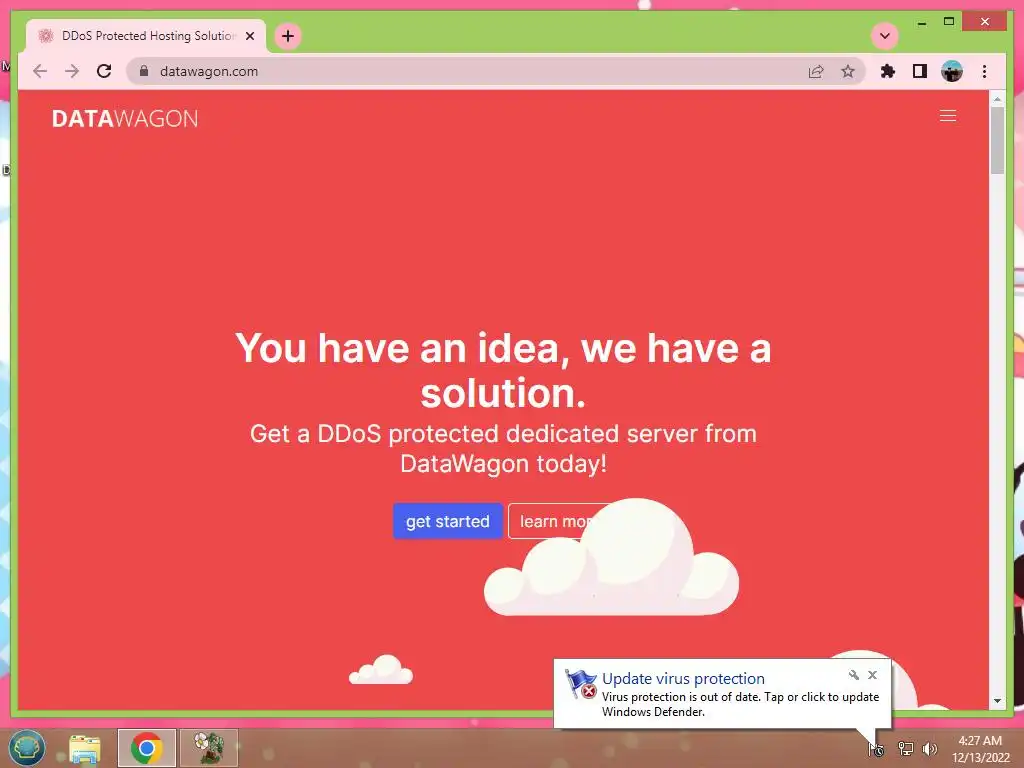Reload the datawagon.com page
Screen dimensions: 1024x768
[x=104, y=71]
